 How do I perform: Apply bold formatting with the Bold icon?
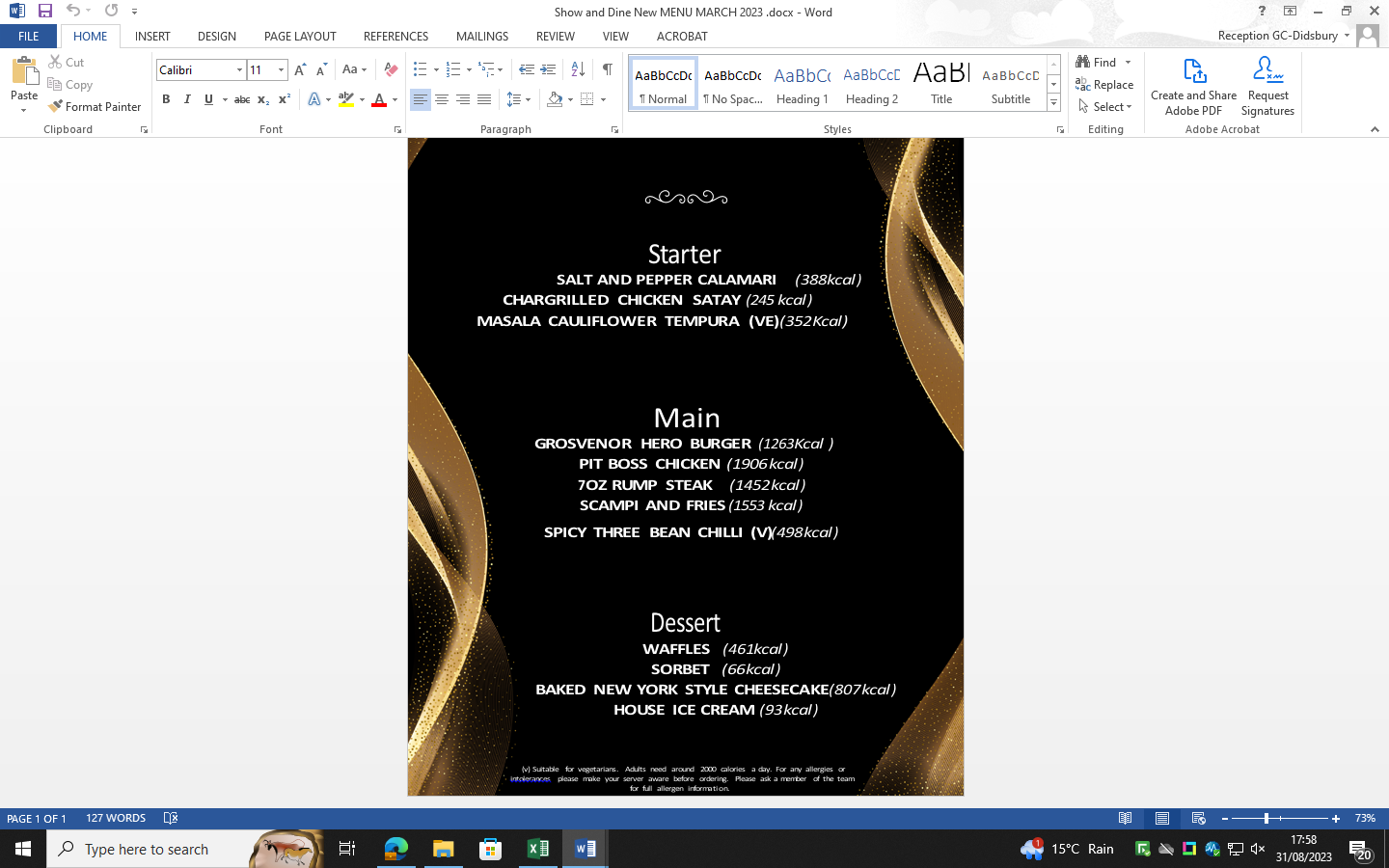[x=165, y=99]
